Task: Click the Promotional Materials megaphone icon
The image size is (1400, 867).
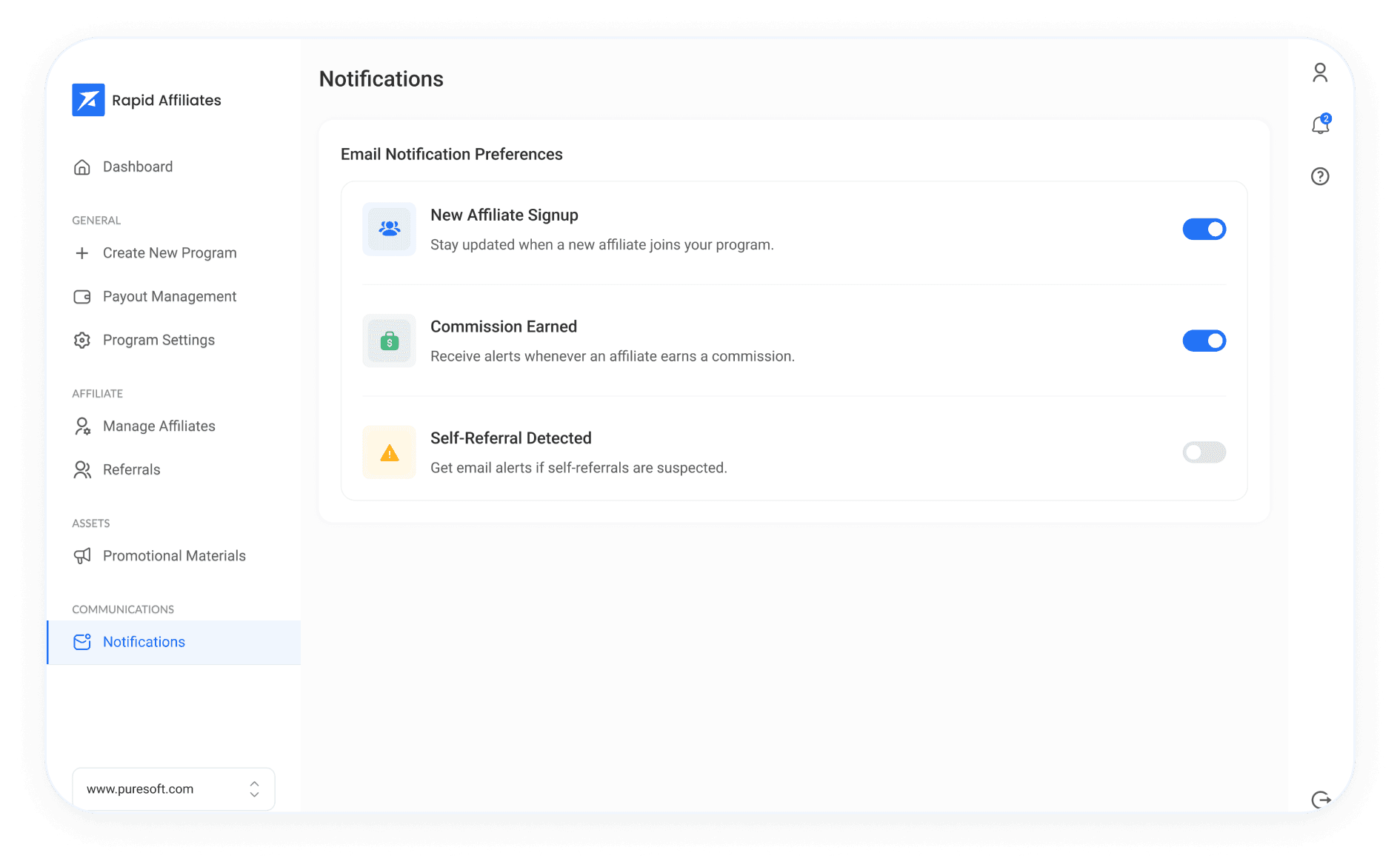Action: (82, 556)
